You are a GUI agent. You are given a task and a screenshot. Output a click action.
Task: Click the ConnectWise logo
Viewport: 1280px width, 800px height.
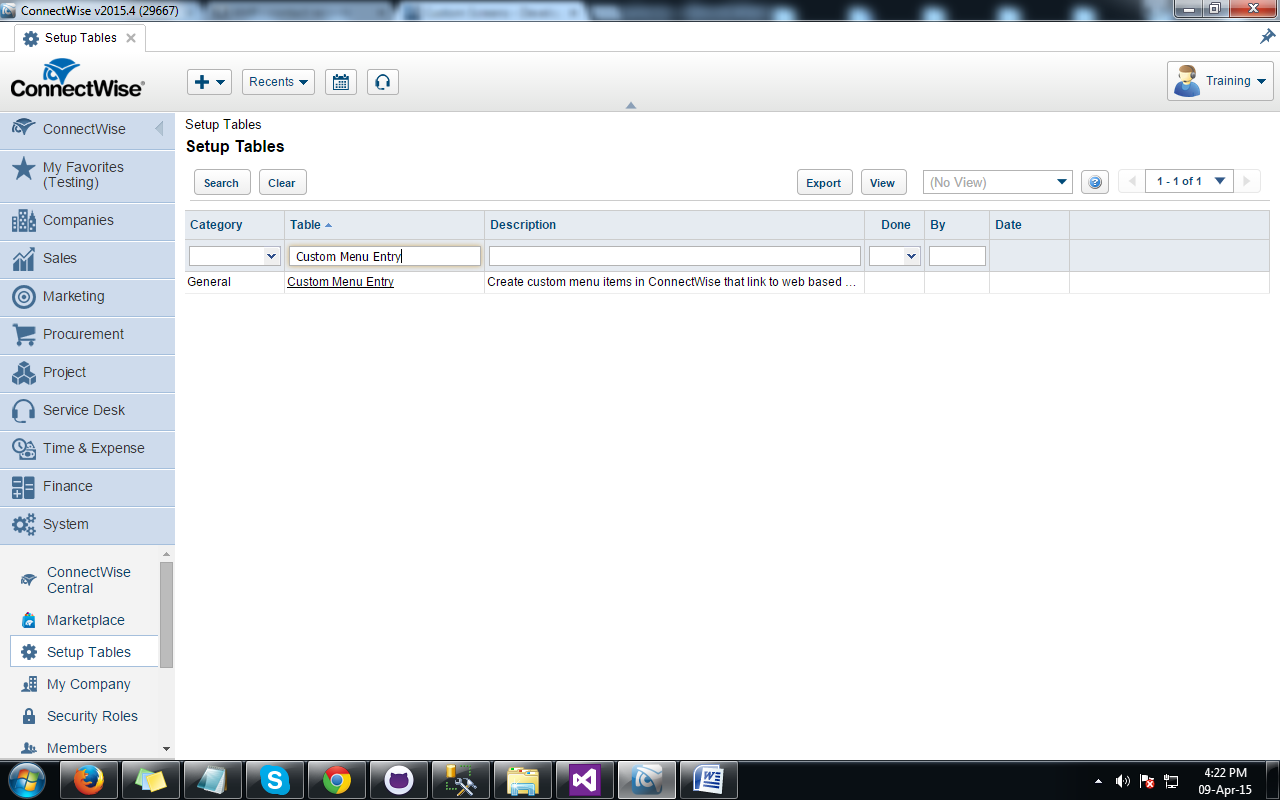pos(78,79)
